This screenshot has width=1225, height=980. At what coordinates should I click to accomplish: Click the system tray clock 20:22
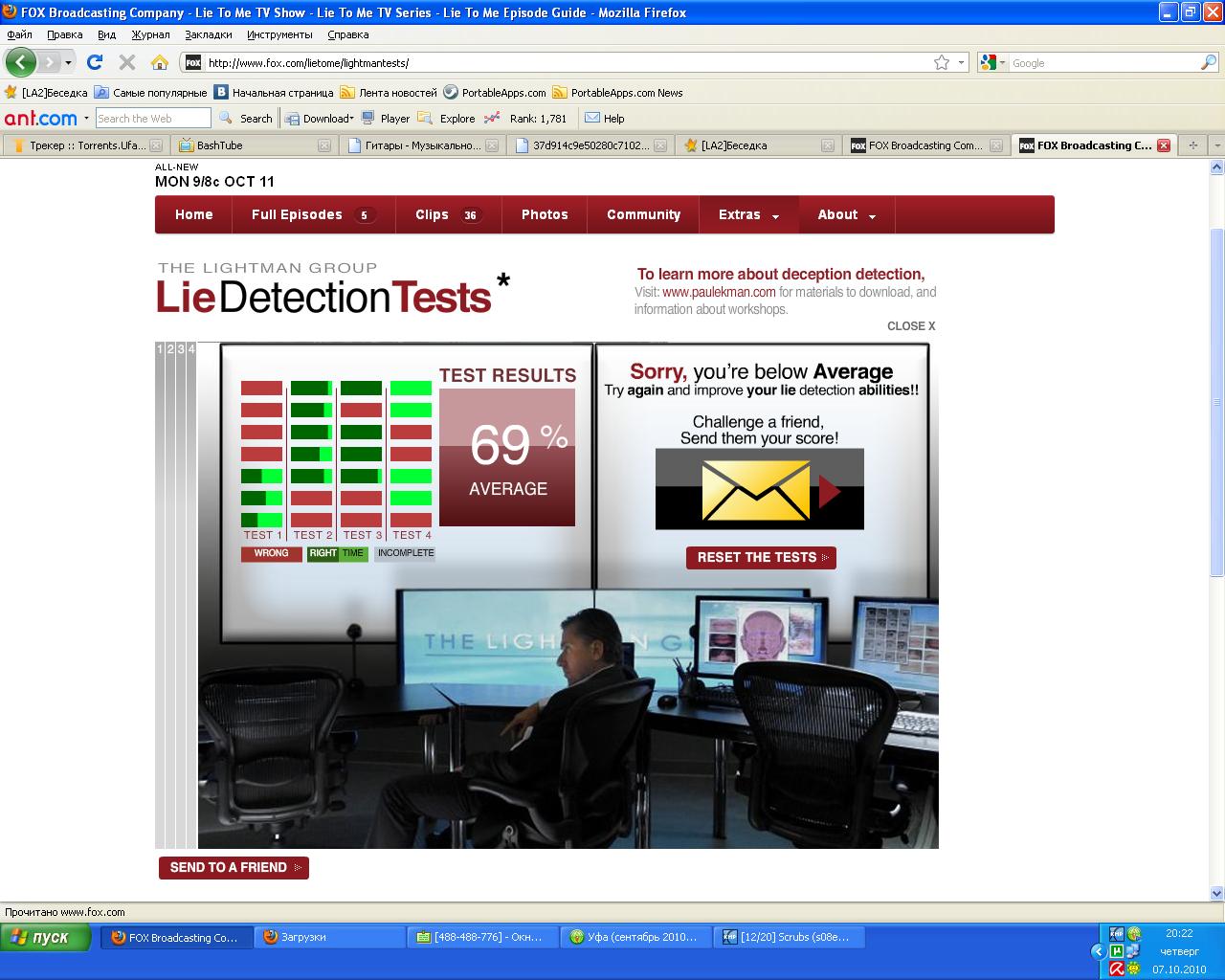point(1179,933)
